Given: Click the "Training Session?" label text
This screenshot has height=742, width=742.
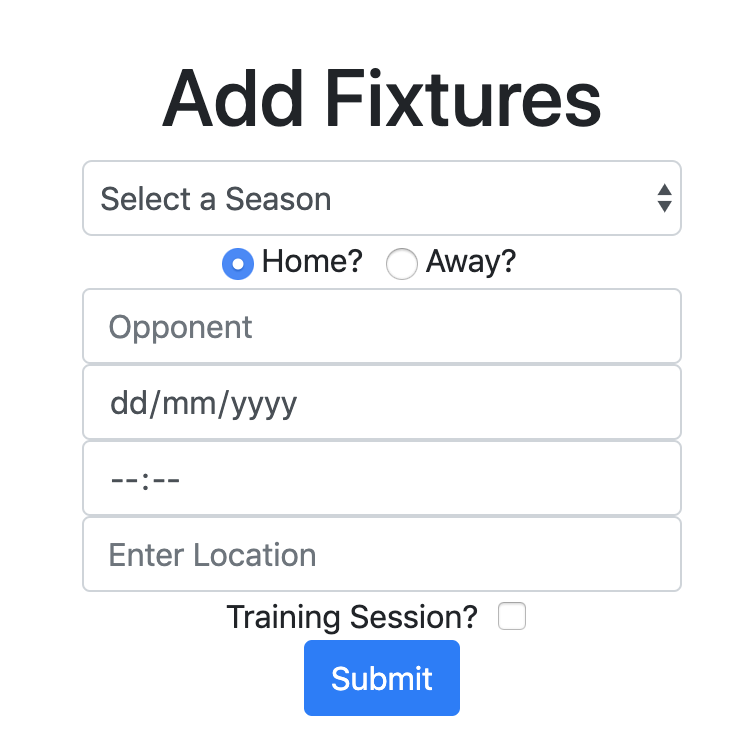Looking at the screenshot, I should point(352,617).
